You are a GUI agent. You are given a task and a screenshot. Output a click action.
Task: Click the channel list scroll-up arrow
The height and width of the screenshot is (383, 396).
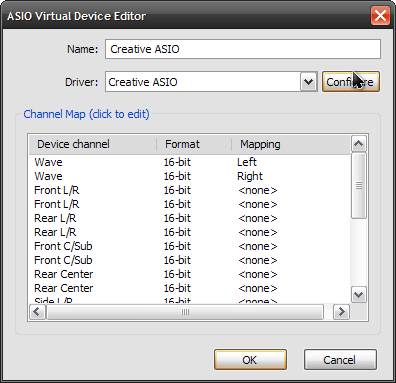(x=359, y=144)
